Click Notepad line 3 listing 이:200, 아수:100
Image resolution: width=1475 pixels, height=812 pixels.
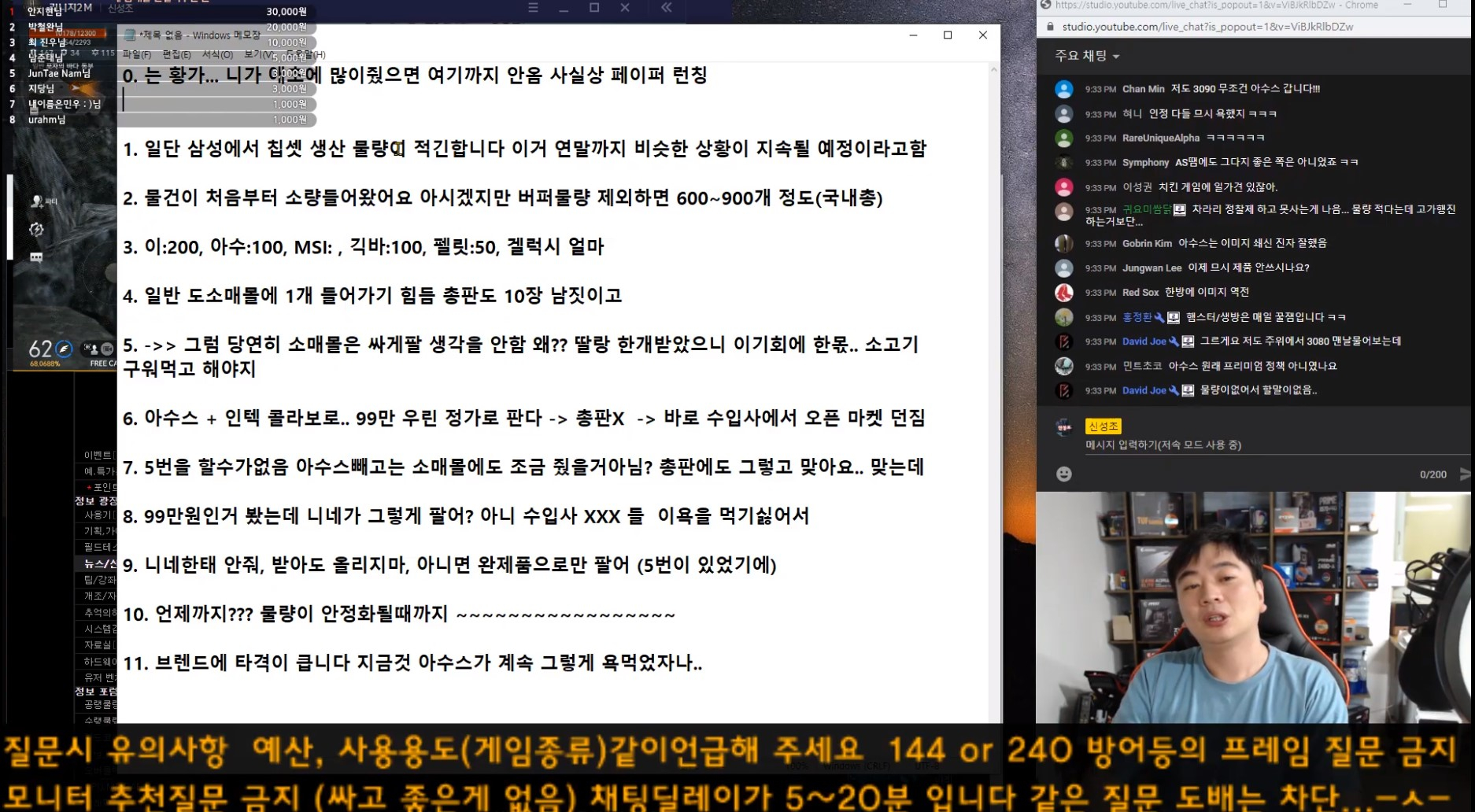point(363,247)
